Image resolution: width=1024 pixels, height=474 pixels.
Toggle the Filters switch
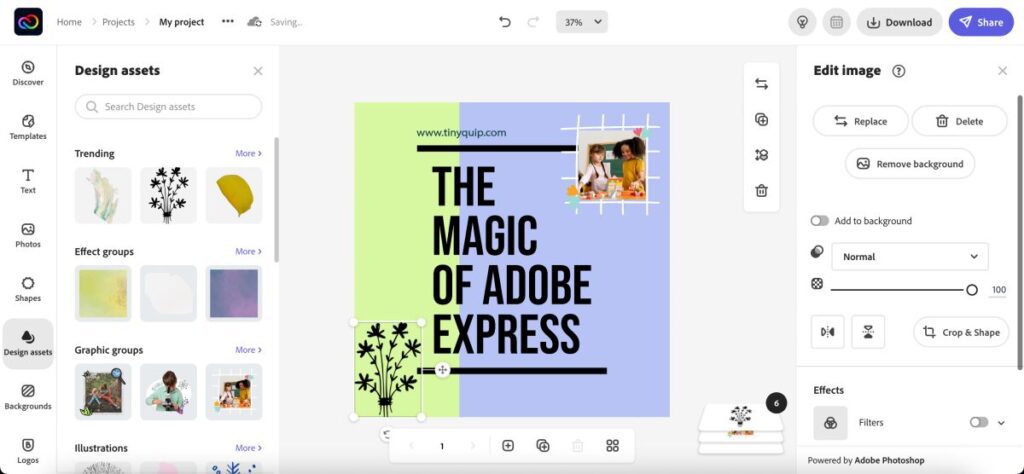coord(979,422)
